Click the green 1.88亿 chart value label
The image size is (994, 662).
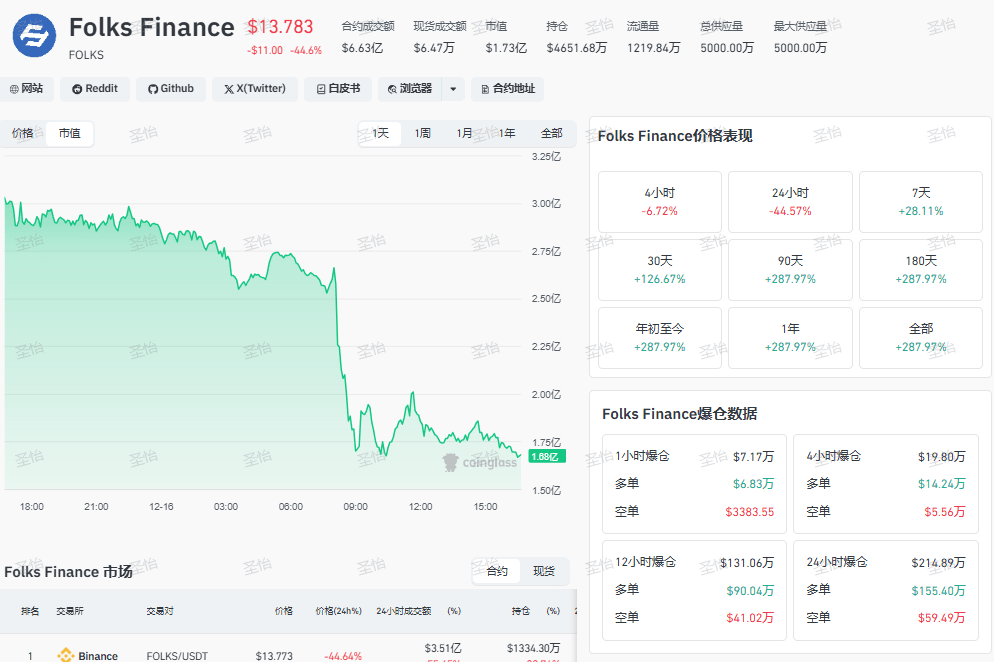549,457
